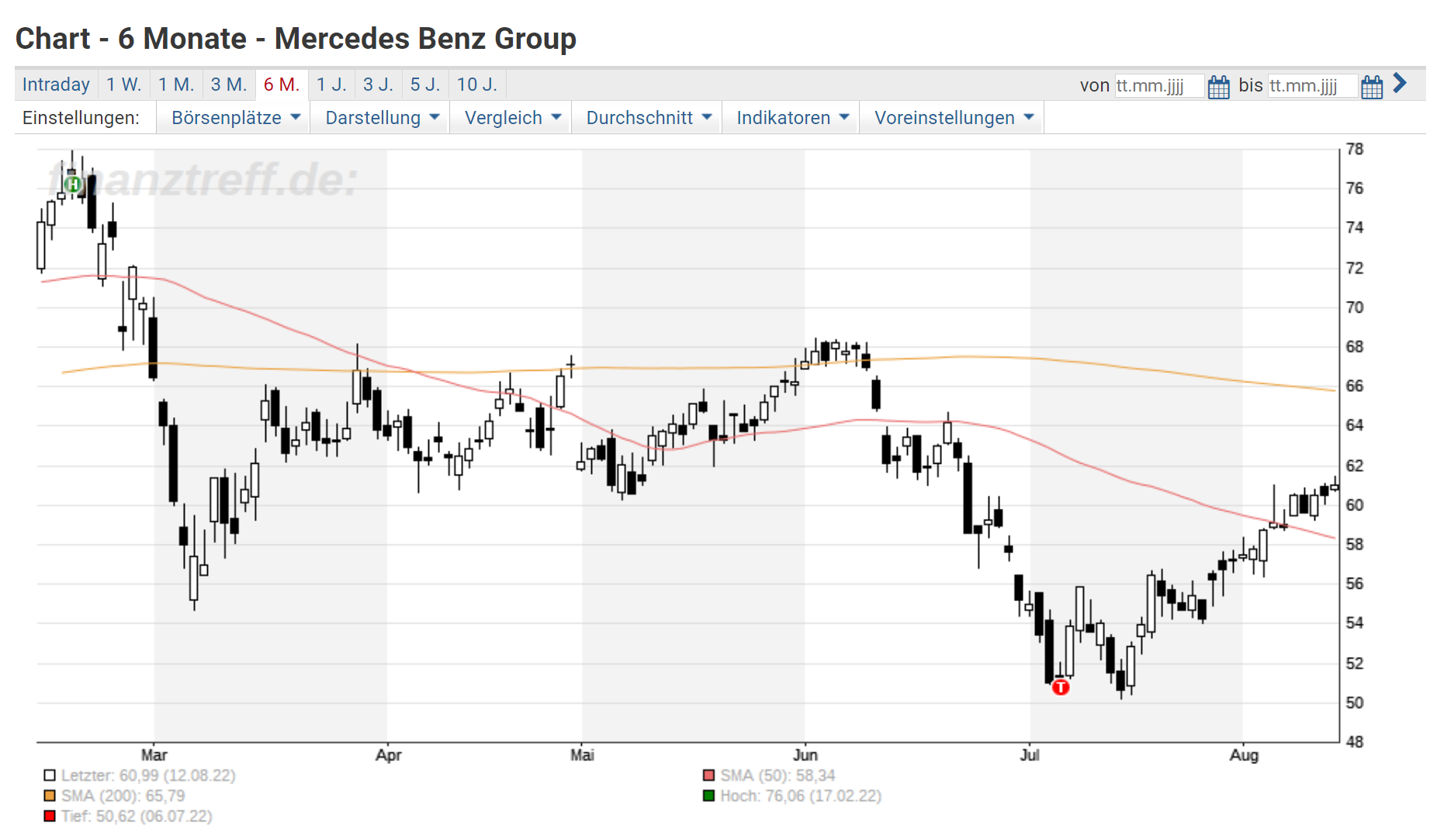The width and height of the screenshot is (1444, 840).
Task: Open the 'bis' date calendar picker icon
Action: (x=1372, y=86)
